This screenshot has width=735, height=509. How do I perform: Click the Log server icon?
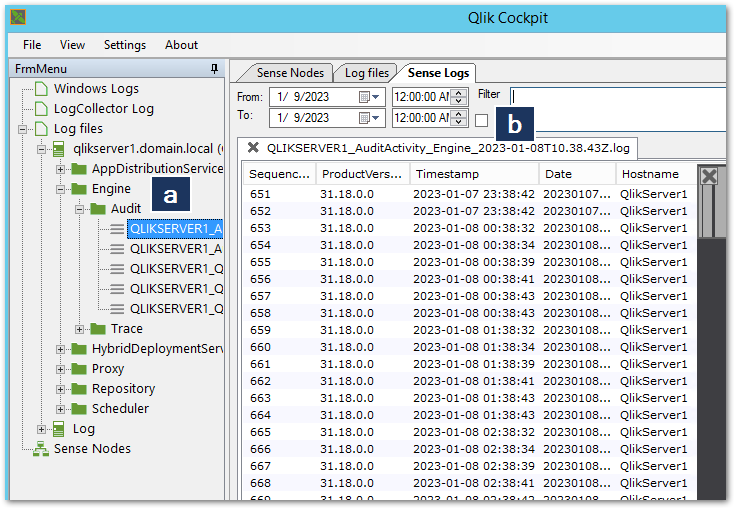pyautogui.click(x=59, y=429)
